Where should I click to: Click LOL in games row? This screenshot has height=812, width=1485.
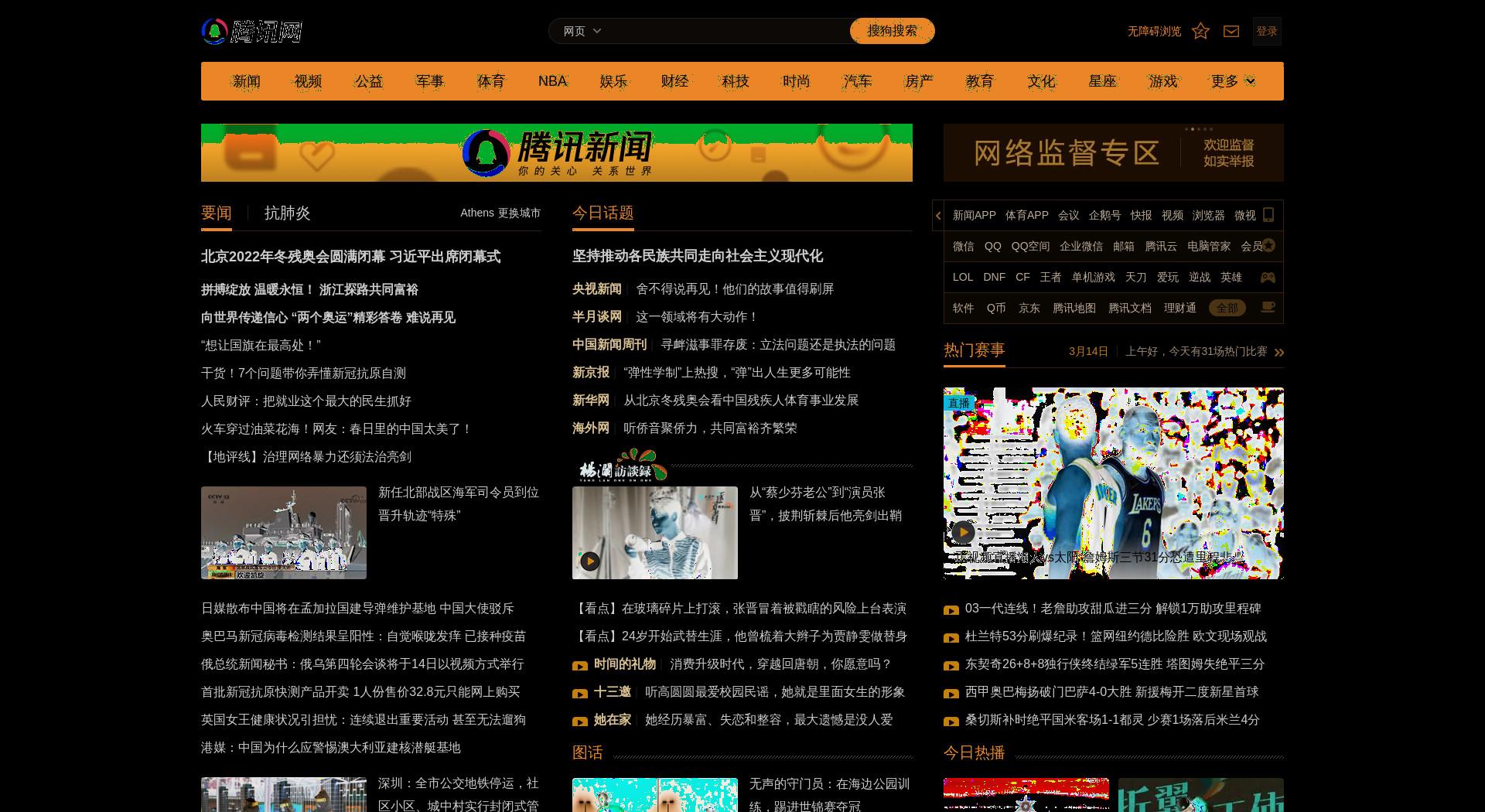[x=963, y=277]
